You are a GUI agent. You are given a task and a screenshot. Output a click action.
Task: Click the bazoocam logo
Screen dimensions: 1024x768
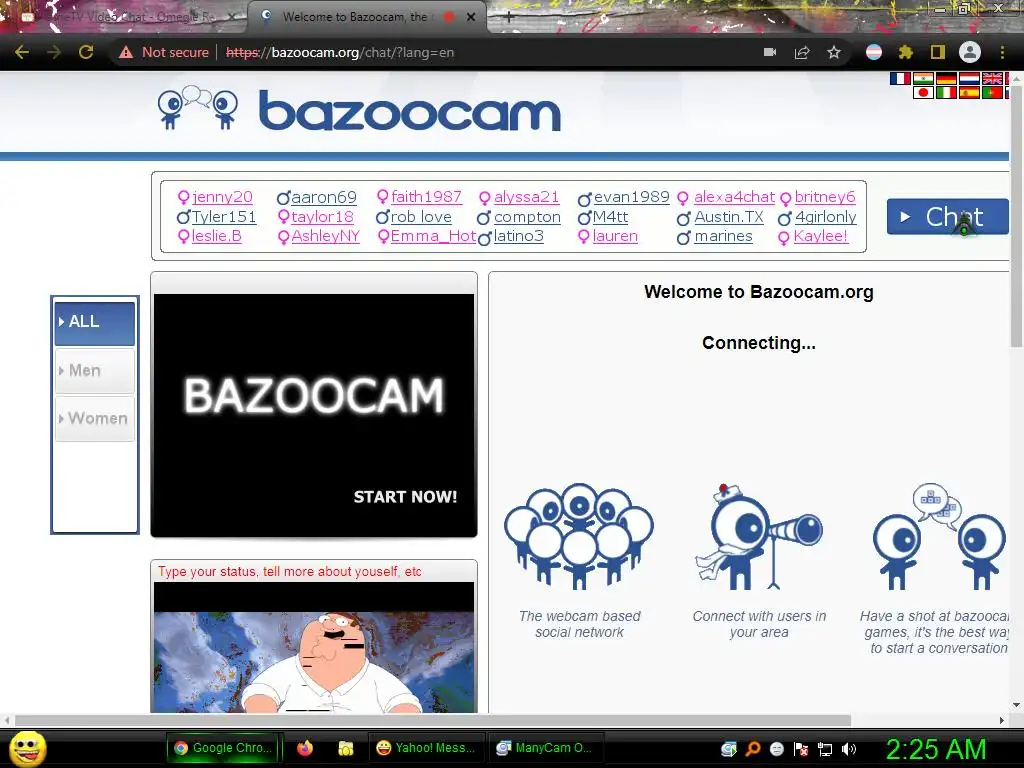click(359, 108)
